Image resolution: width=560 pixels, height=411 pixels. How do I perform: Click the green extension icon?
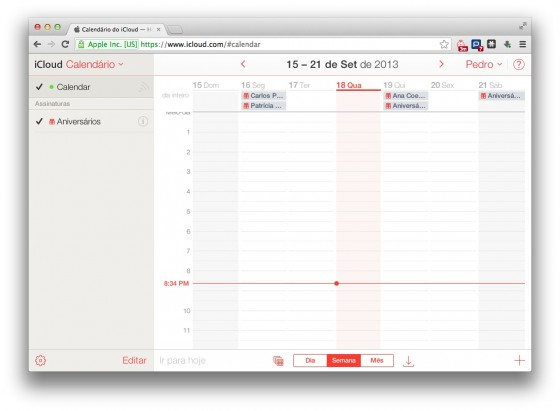point(507,44)
